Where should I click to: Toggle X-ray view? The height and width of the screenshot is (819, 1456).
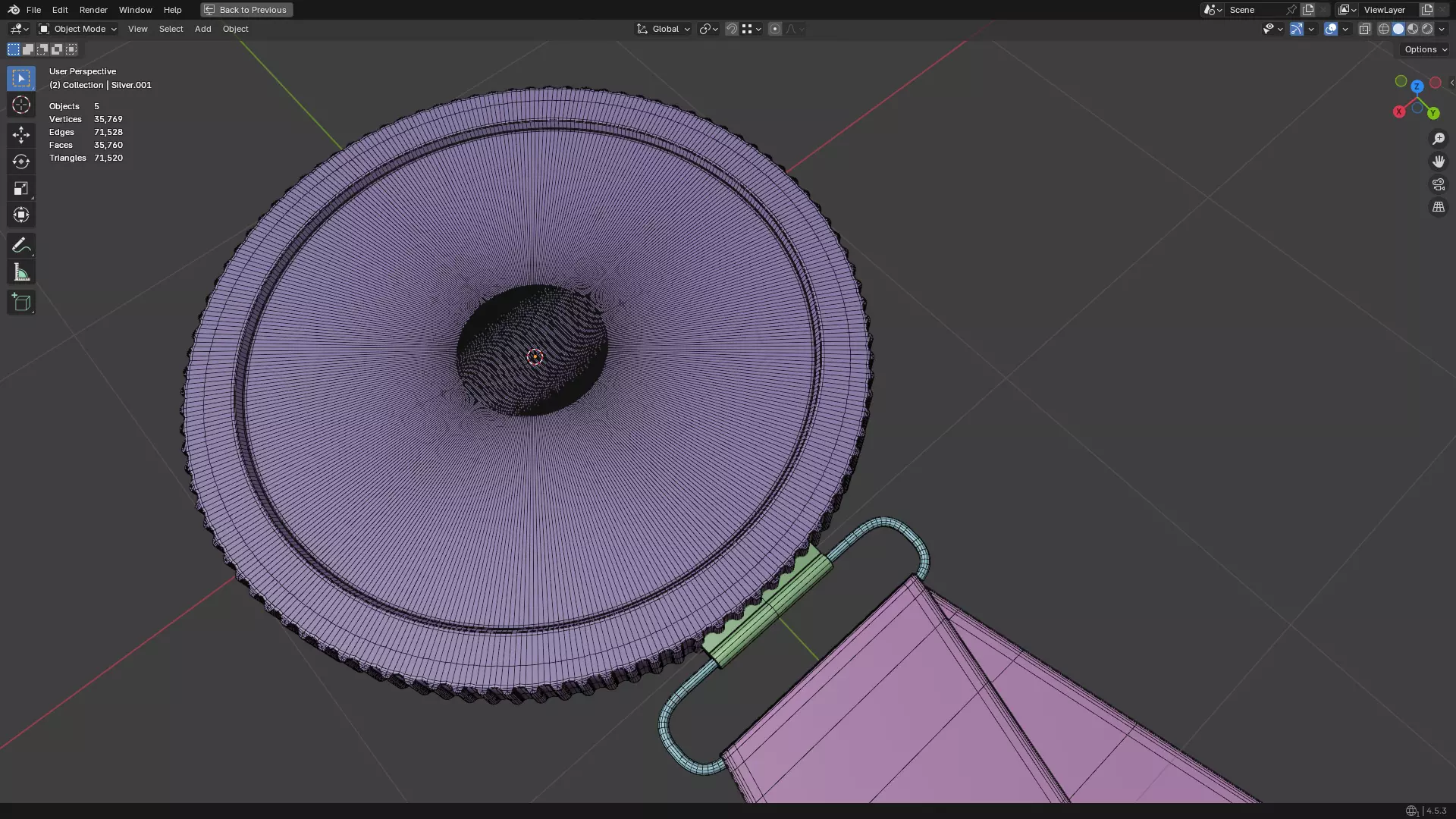point(1364,29)
